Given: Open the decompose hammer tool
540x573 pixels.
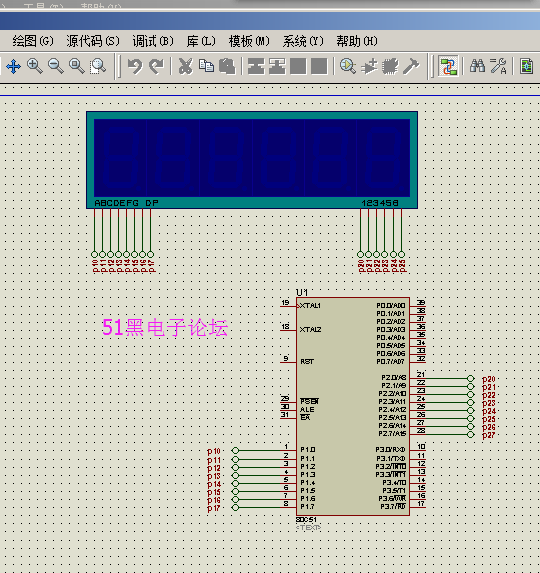Looking at the screenshot, I should click(411, 67).
